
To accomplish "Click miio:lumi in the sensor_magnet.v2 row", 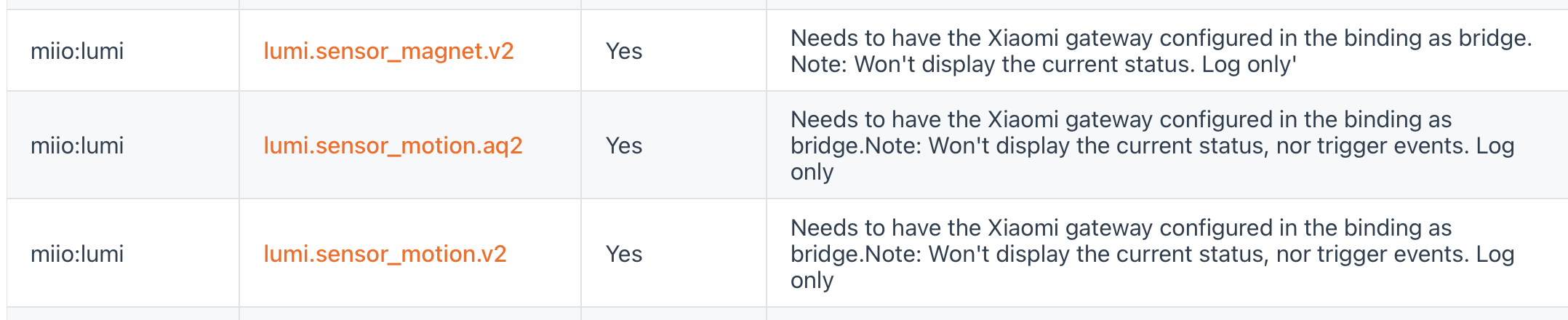I will click(77, 51).
